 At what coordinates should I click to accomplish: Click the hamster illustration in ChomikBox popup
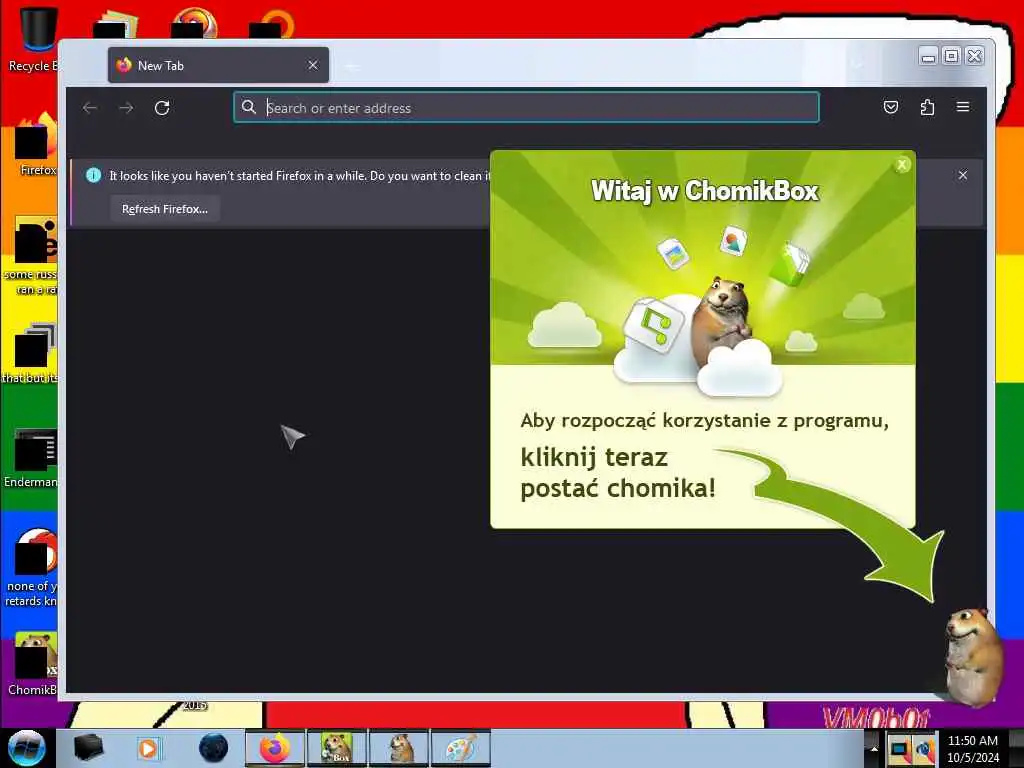722,320
